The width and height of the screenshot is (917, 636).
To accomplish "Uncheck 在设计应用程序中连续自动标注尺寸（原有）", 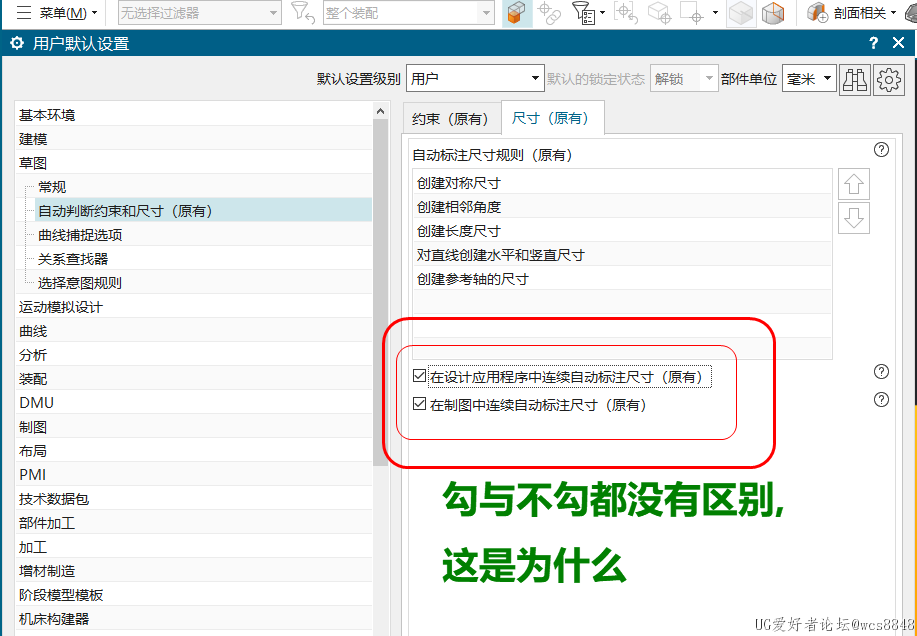I will [419, 376].
